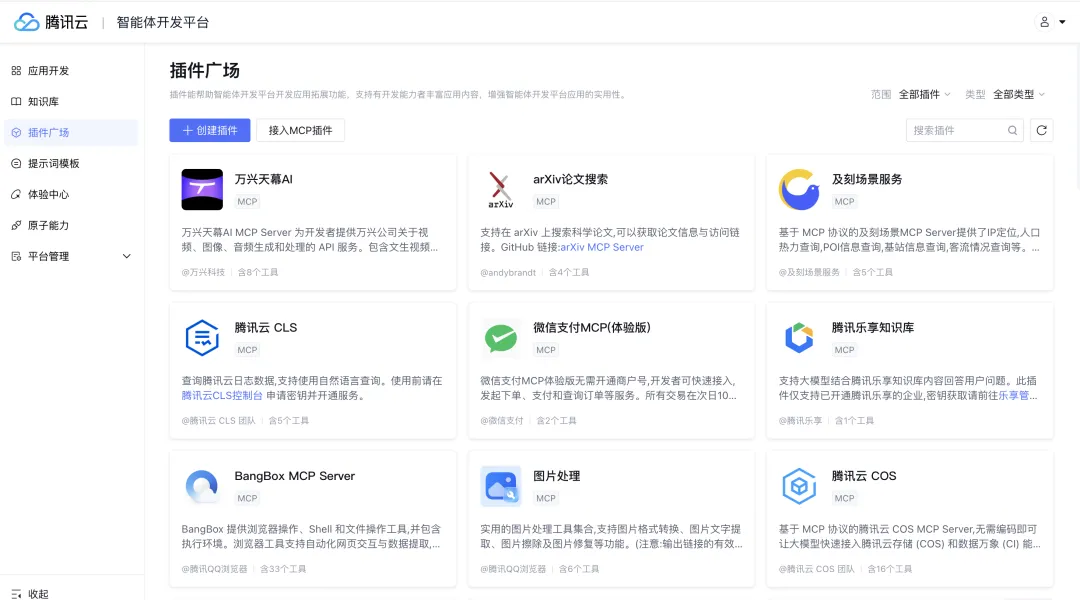Click 含16个工具 tool count text
The height and width of the screenshot is (600, 1080).
[889, 569]
